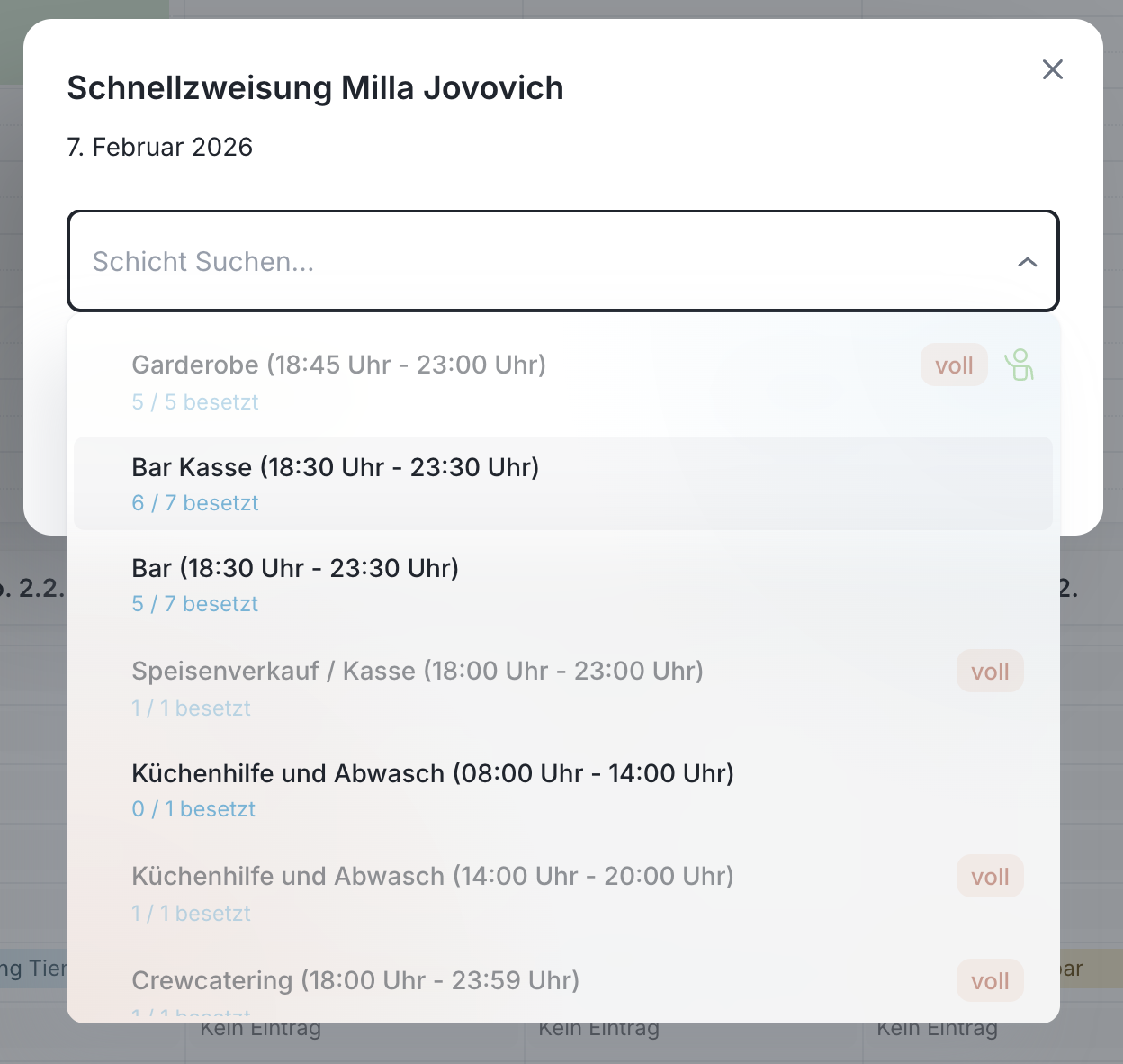Click the 0 / 1 besetzt occupancy text
This screenshot has width=1123, height=1064.
(x=193, y=809)
